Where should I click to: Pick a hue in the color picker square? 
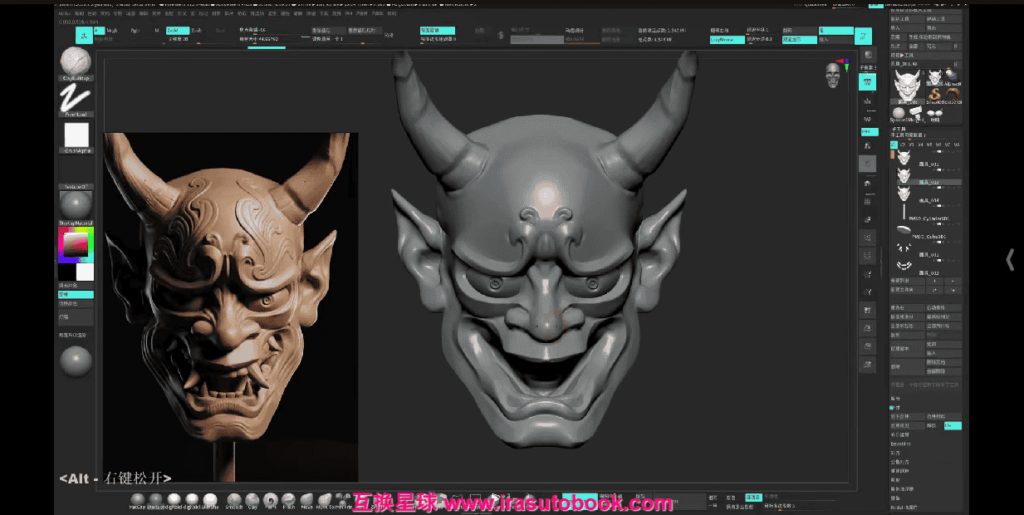[x=76, y=244]
